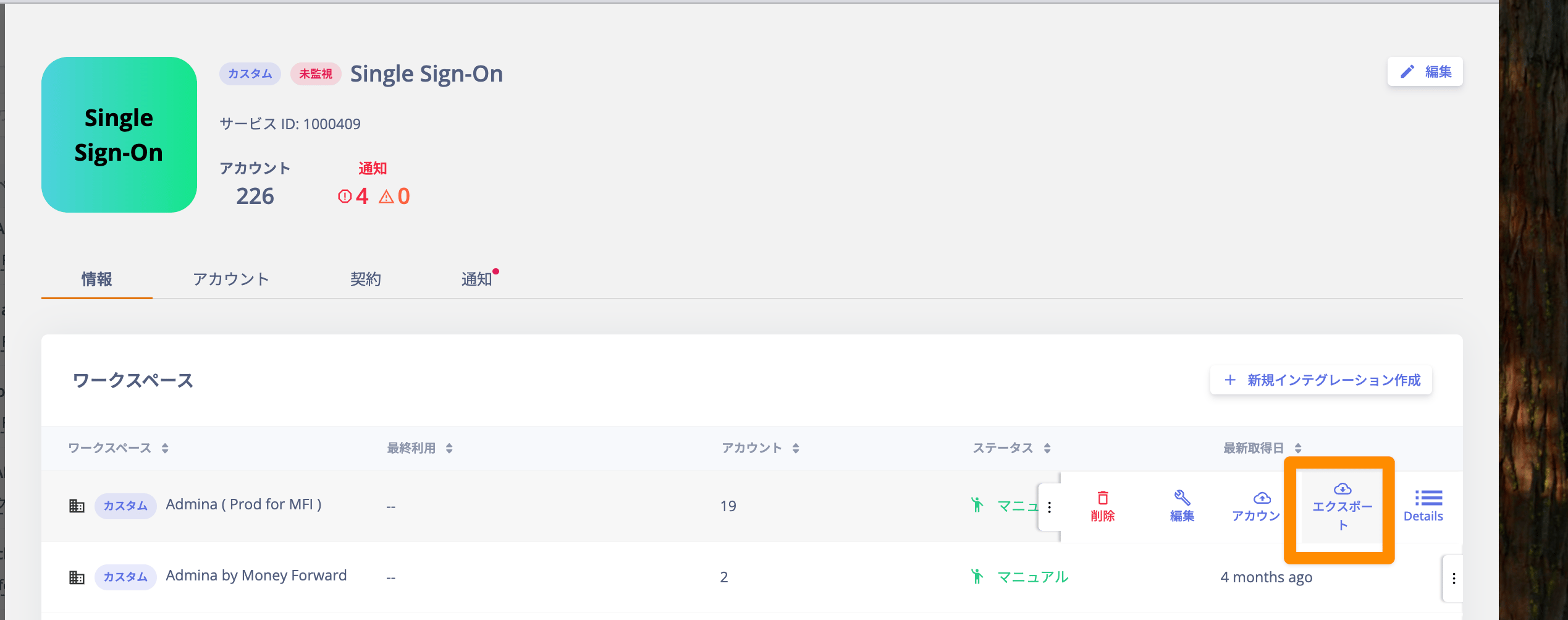Click the warning triangle notification icon

pos(386,197)
